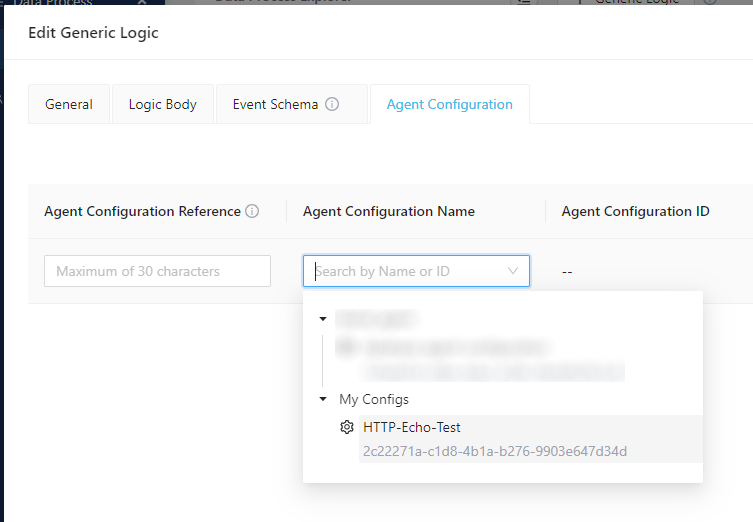Click info icon beside Agent Configuration Reference
The width and height of the screenshot is (753, 522).
tap(252, 211)
